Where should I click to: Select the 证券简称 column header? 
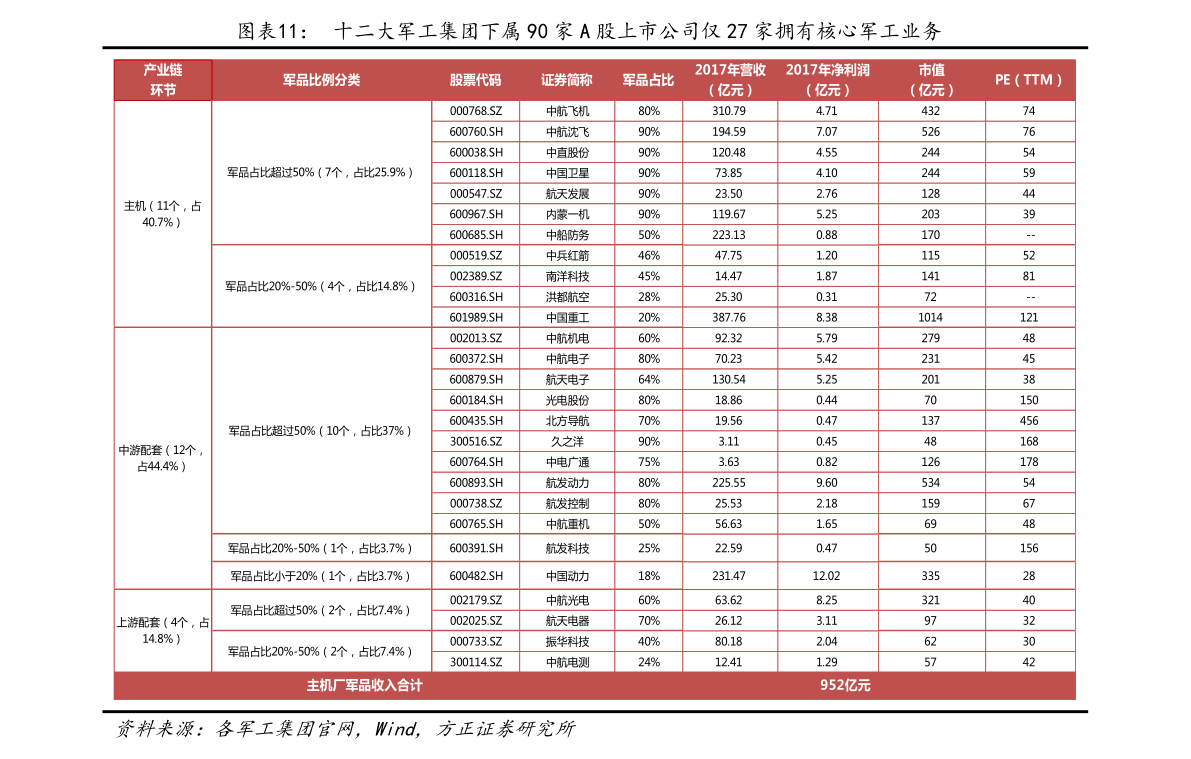(567, 80)
